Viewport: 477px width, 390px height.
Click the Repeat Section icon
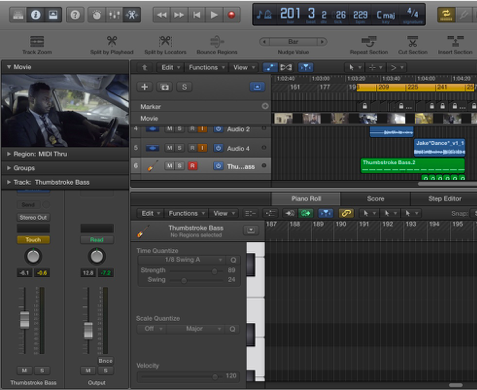pos(369,41)
